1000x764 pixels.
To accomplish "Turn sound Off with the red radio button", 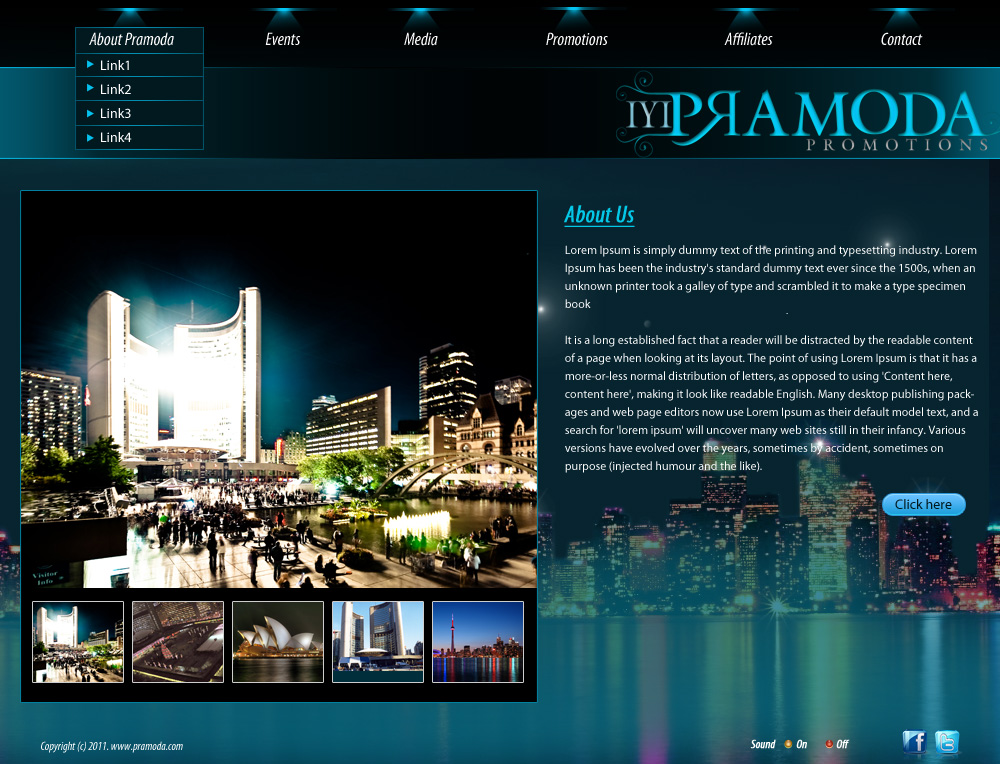I will click(x=829, y=744).
